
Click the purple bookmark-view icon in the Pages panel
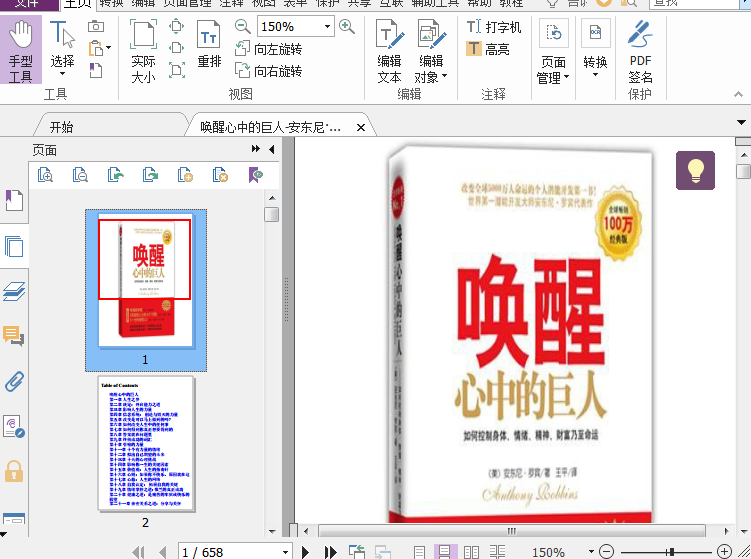pos(256,175)
